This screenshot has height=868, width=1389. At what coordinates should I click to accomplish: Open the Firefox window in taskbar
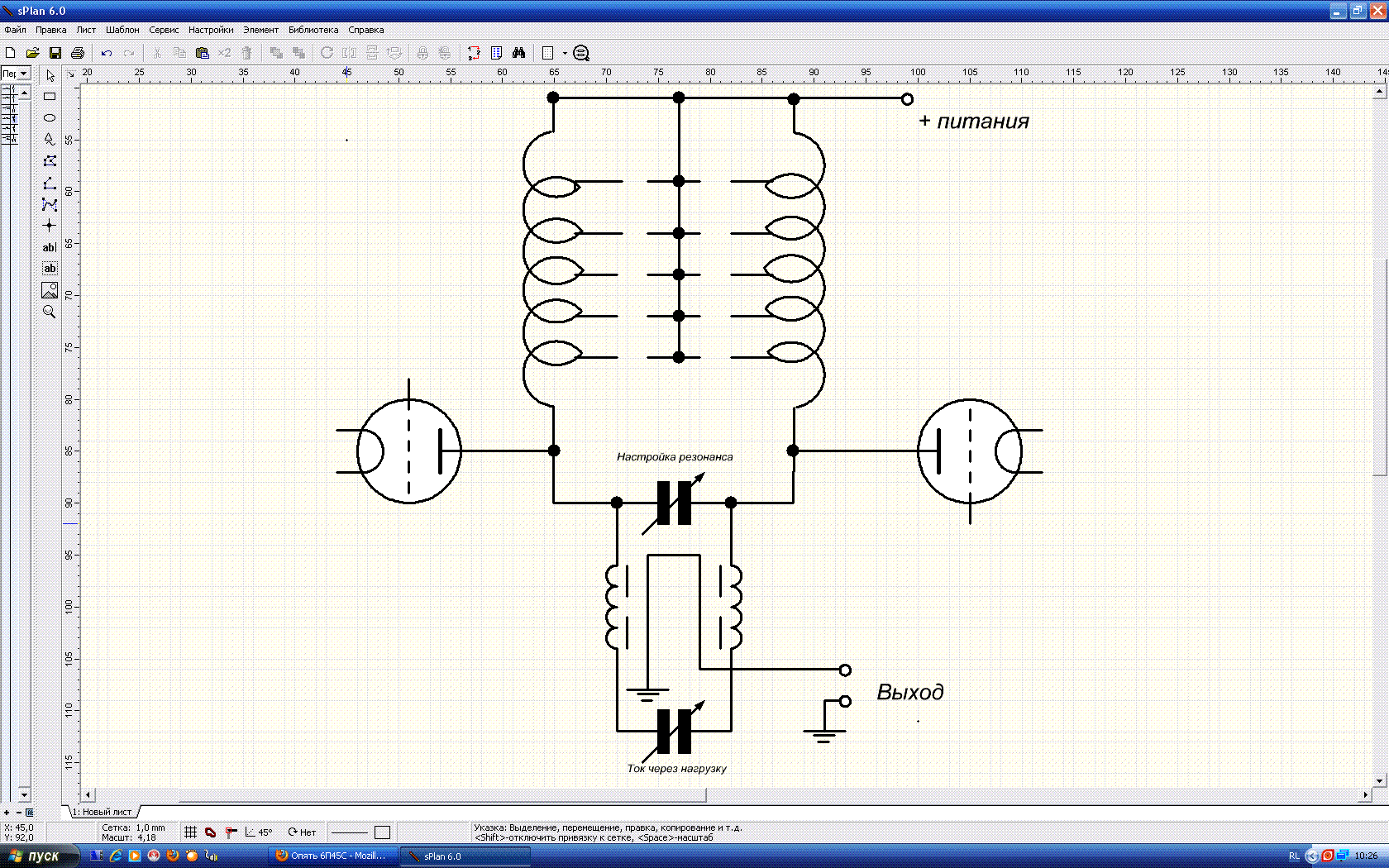click(332, 856)
